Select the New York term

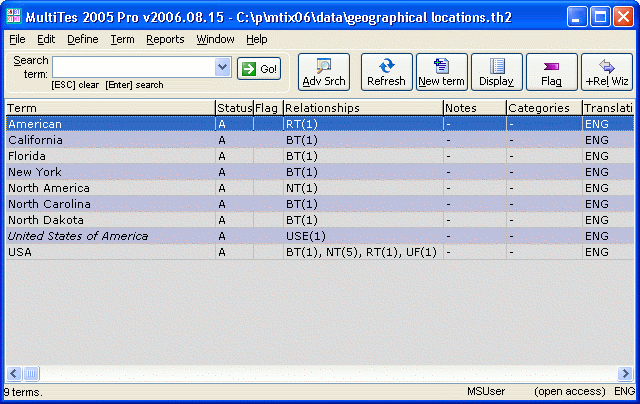coord(35,172)
